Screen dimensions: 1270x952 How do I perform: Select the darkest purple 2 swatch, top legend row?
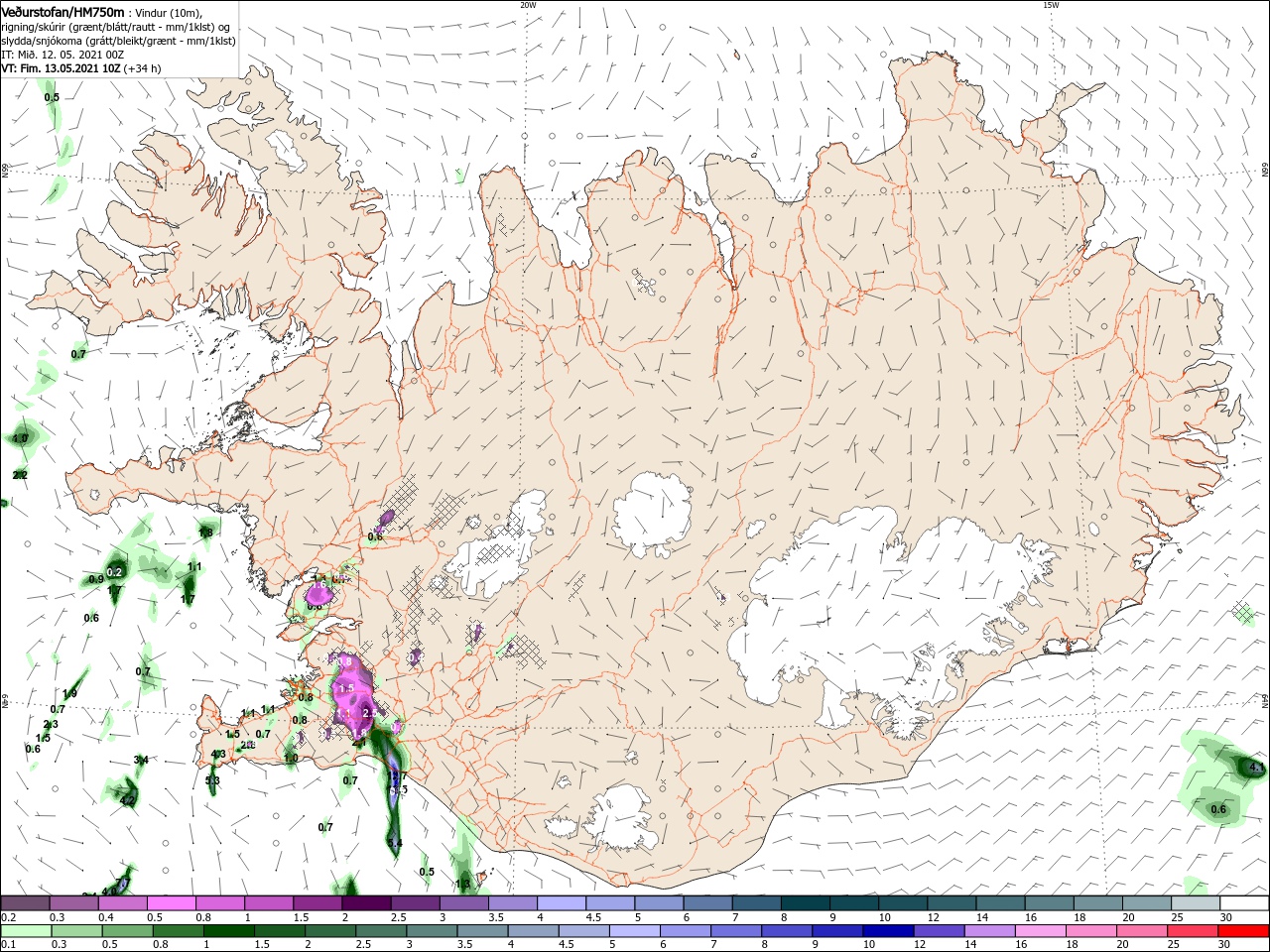(366, 903)
